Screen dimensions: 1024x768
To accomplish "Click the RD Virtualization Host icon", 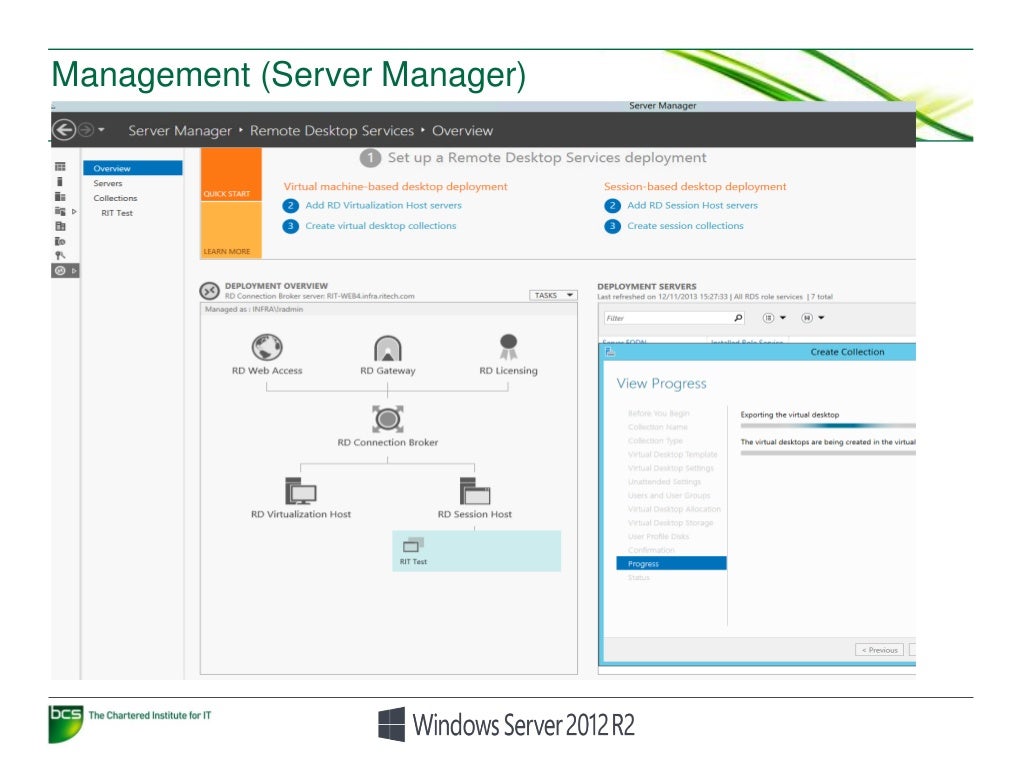I will click(300, 491).
